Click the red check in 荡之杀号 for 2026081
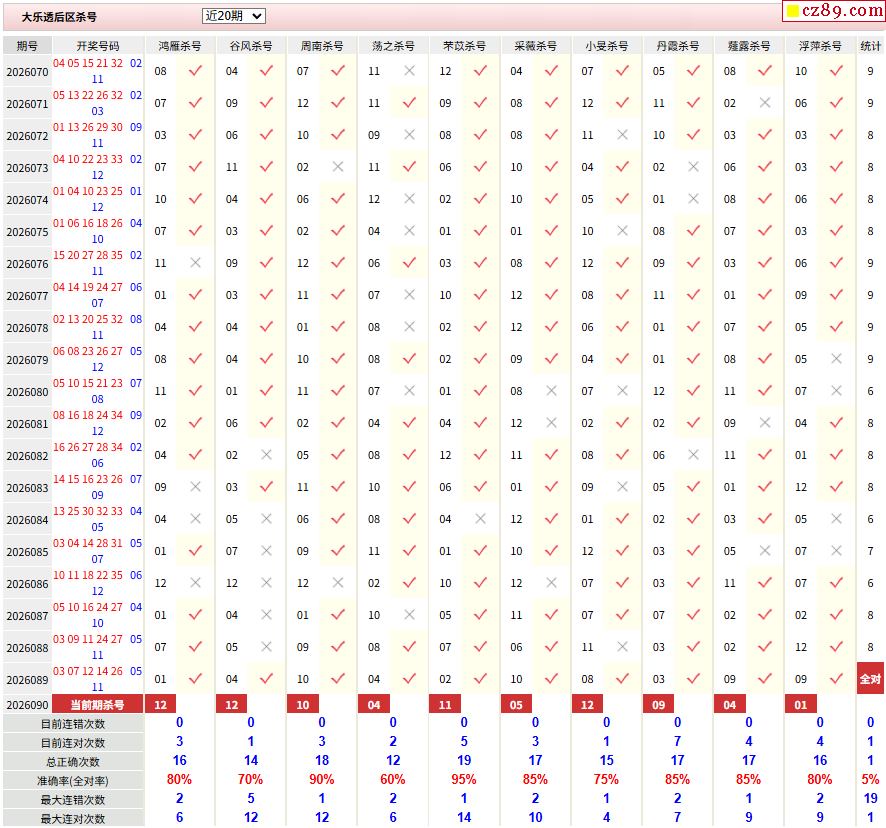This screenshot has height=828, width=886. point(409,423)
